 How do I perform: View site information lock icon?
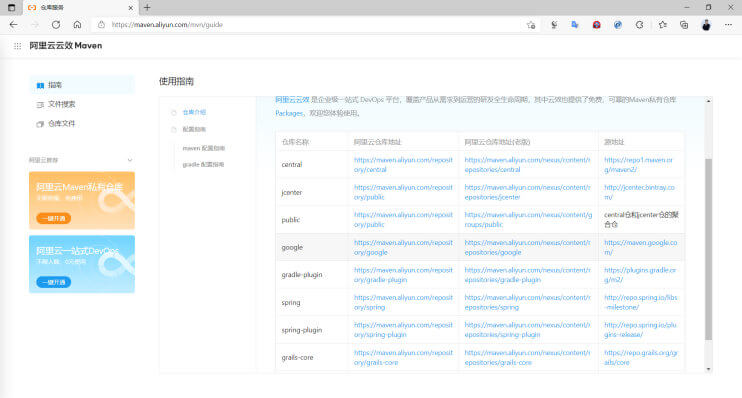101,25
